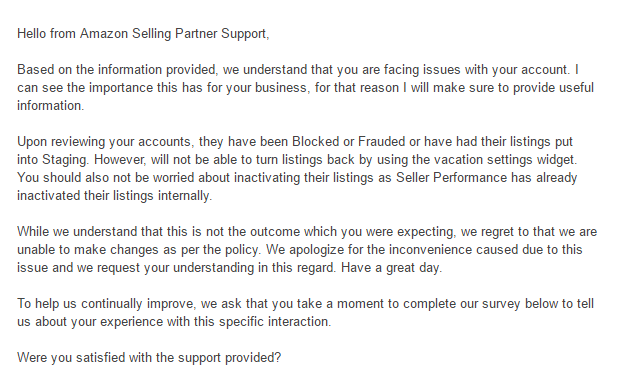This screenshot has height=383, width=640.
Task: Click the phrase 'inactivated their listings internally'
Action: point(114,195)
